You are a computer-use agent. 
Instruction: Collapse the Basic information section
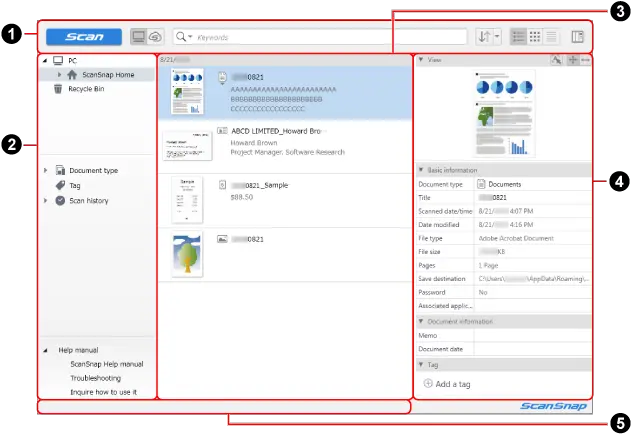pos(421,170)
